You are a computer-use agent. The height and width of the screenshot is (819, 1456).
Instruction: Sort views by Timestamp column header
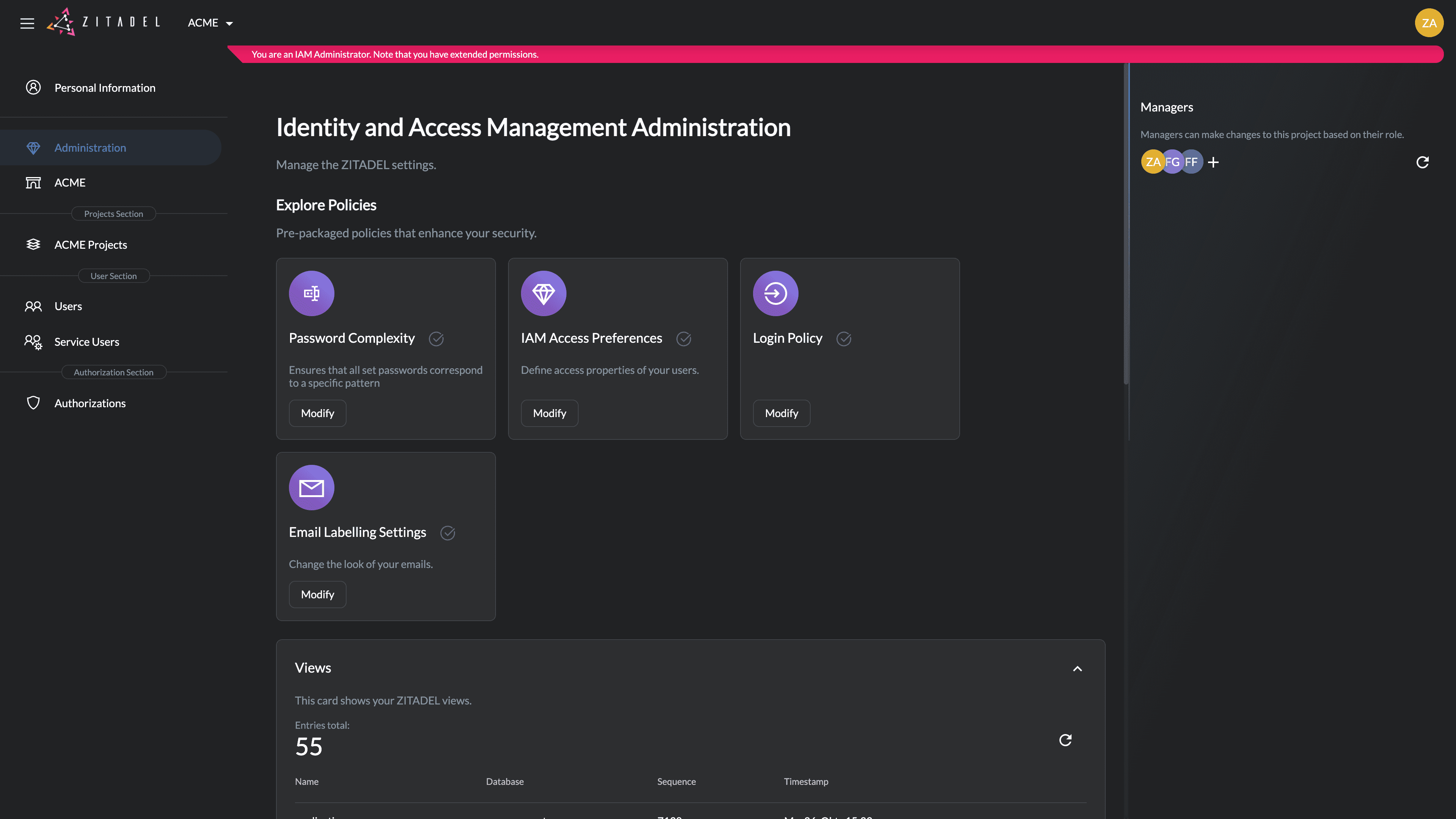805,782
